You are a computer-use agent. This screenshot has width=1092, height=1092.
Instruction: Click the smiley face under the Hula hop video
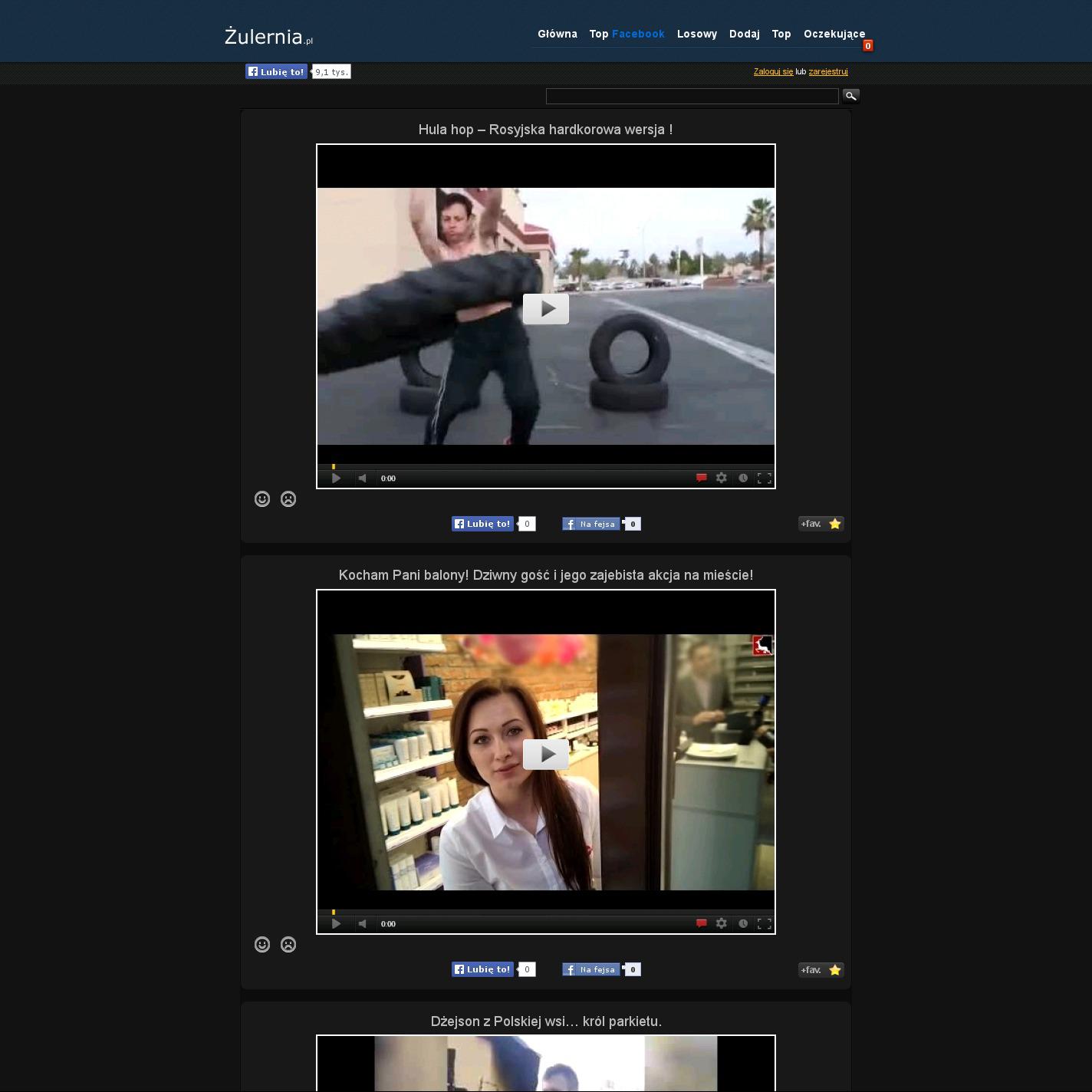[x=262, y=499]
